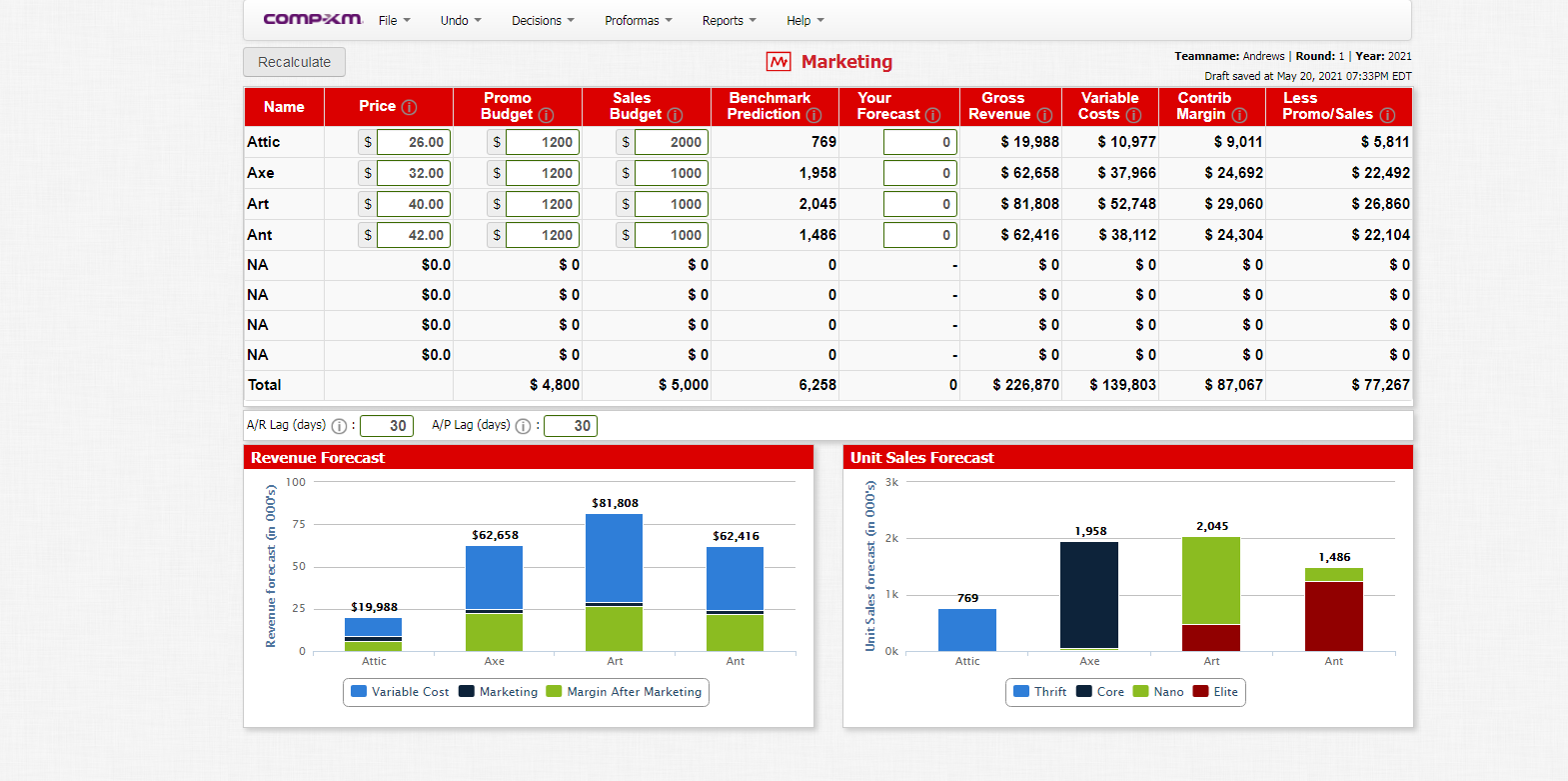The height and width of the screenshot is (781, 1568).
Task: Click the Art revenue bar $81,808
Action: click(x=615, y=582)
